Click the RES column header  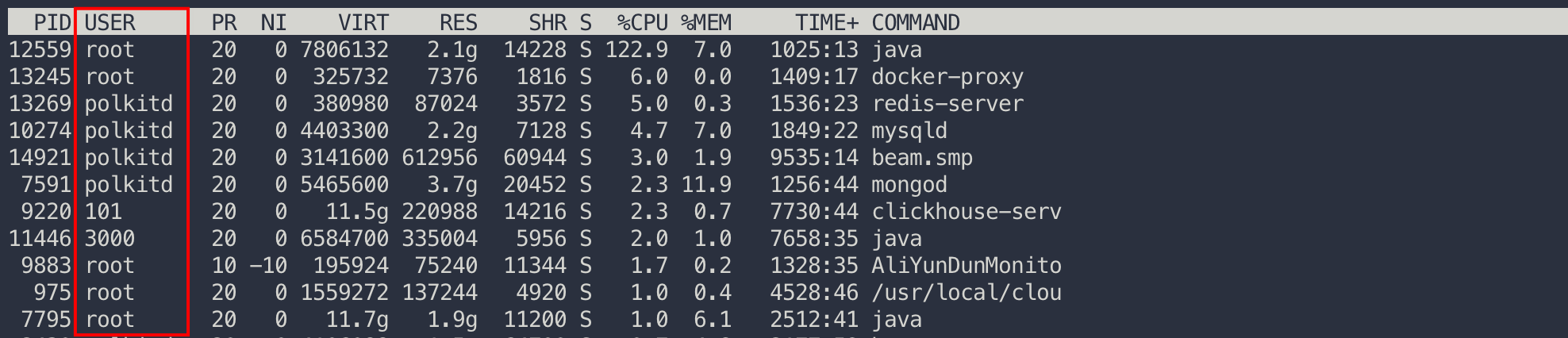coord(458,22)
